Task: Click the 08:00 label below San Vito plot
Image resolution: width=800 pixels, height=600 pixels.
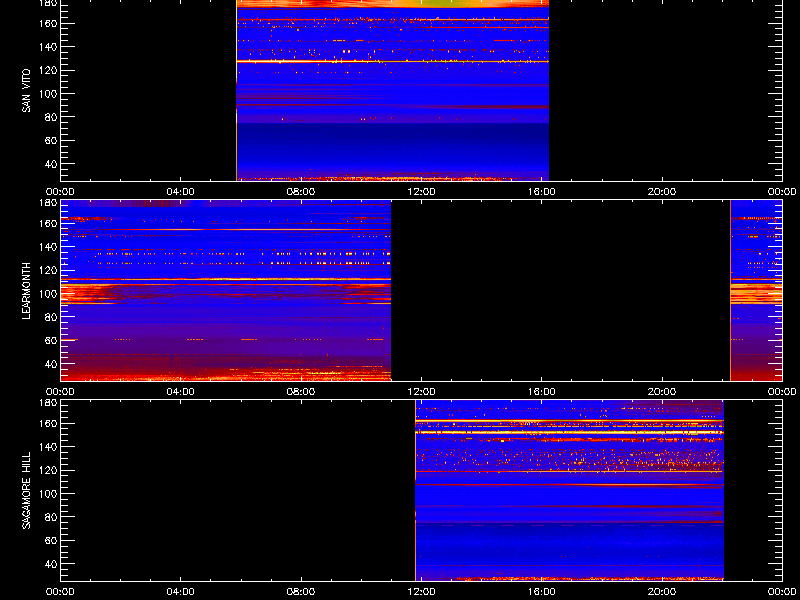Action: (301, 192)
